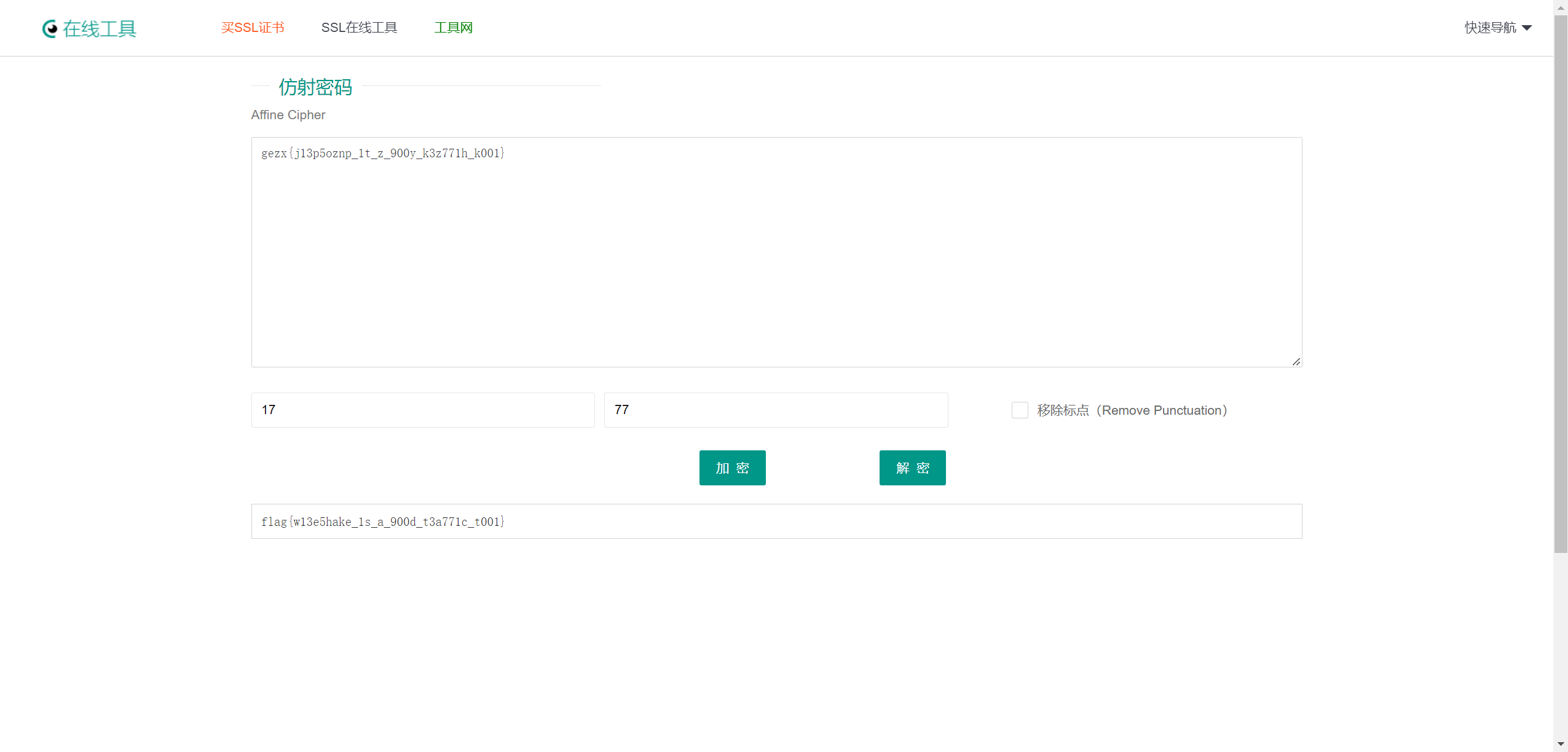The height and width of the screenshot is (752, 1568).
Task: Click the 仿射密码 heading title
Action: (x=315, y=87)
